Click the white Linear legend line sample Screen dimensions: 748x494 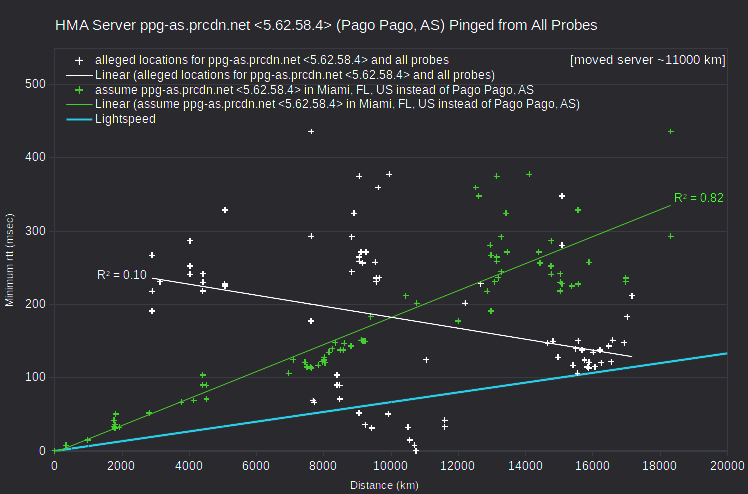pyautogui.click(x=79, y=75)
